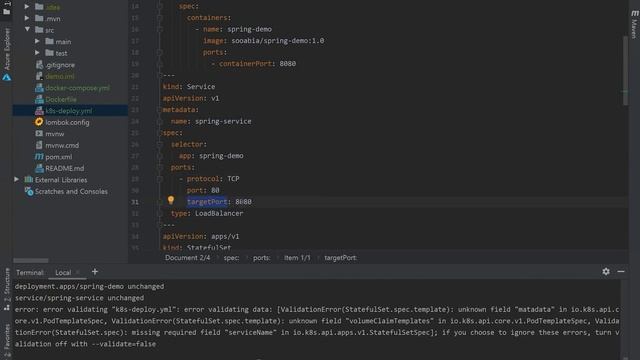Select .gitignore in project tree
Image resolution: width=640 pixels, height=360 pixels.
click(60, 65)
